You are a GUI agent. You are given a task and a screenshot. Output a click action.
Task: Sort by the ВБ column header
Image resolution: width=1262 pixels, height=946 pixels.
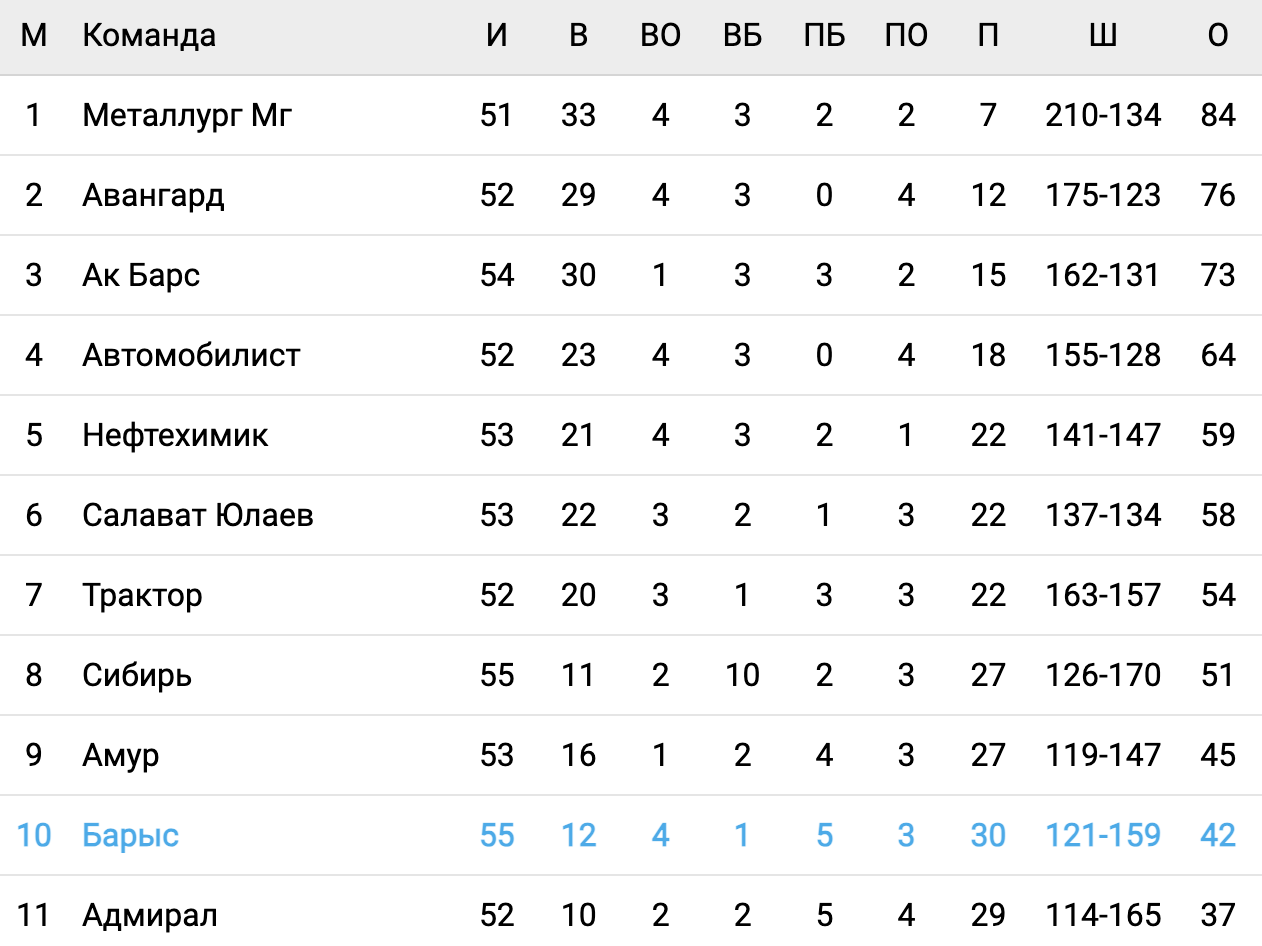click(x=742, y=36)
